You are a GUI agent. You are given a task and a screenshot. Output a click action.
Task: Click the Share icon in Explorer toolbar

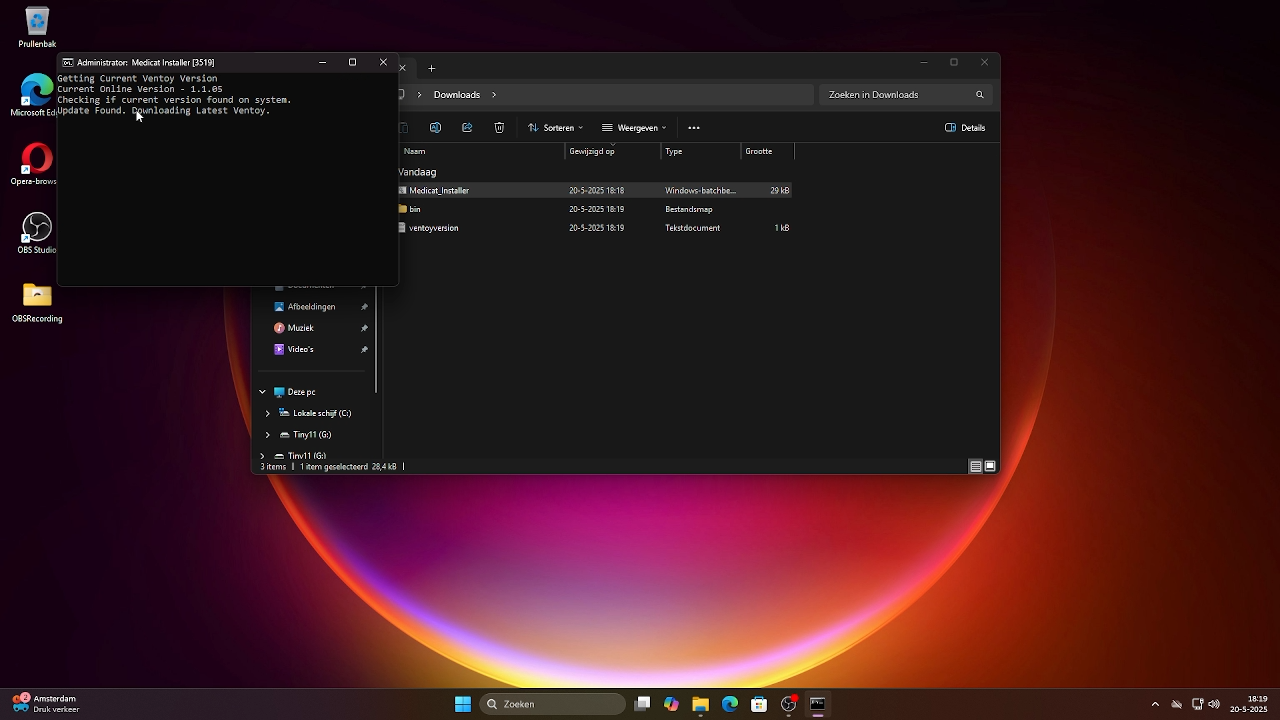click(x=467, y=128)
